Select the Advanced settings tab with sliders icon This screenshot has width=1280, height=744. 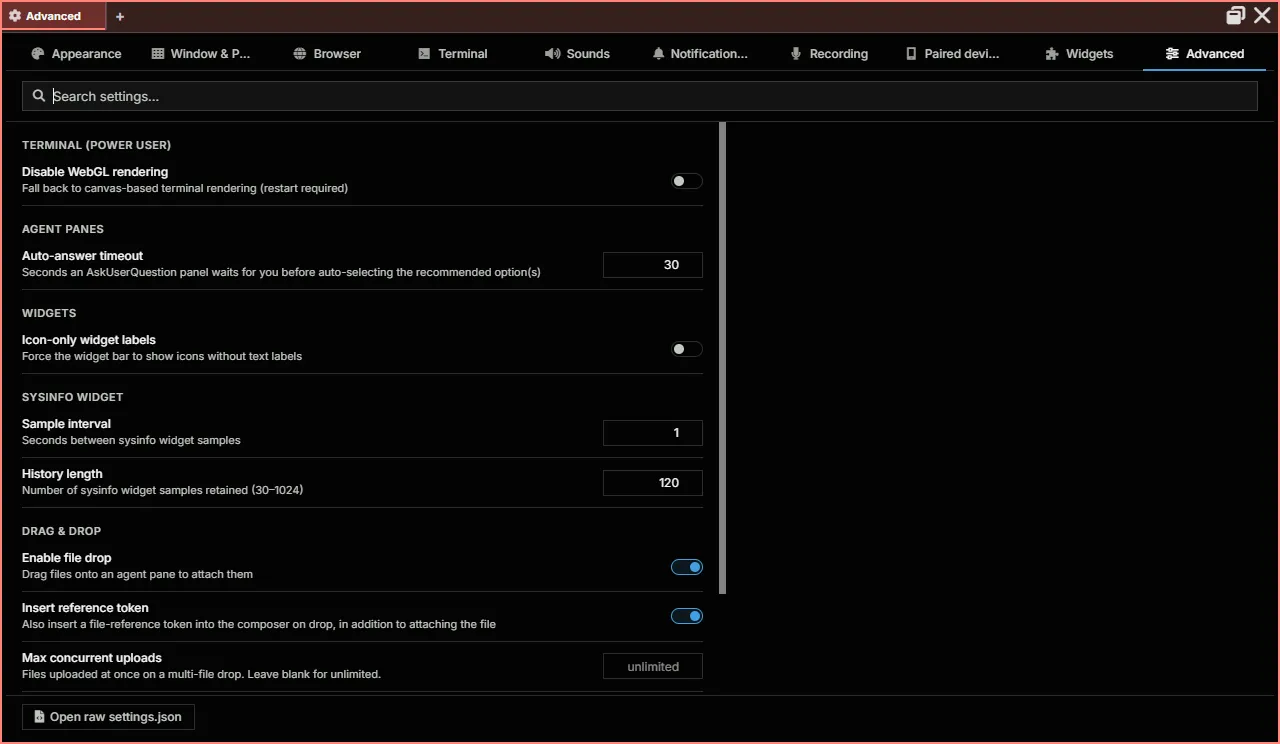point(1205,54)
